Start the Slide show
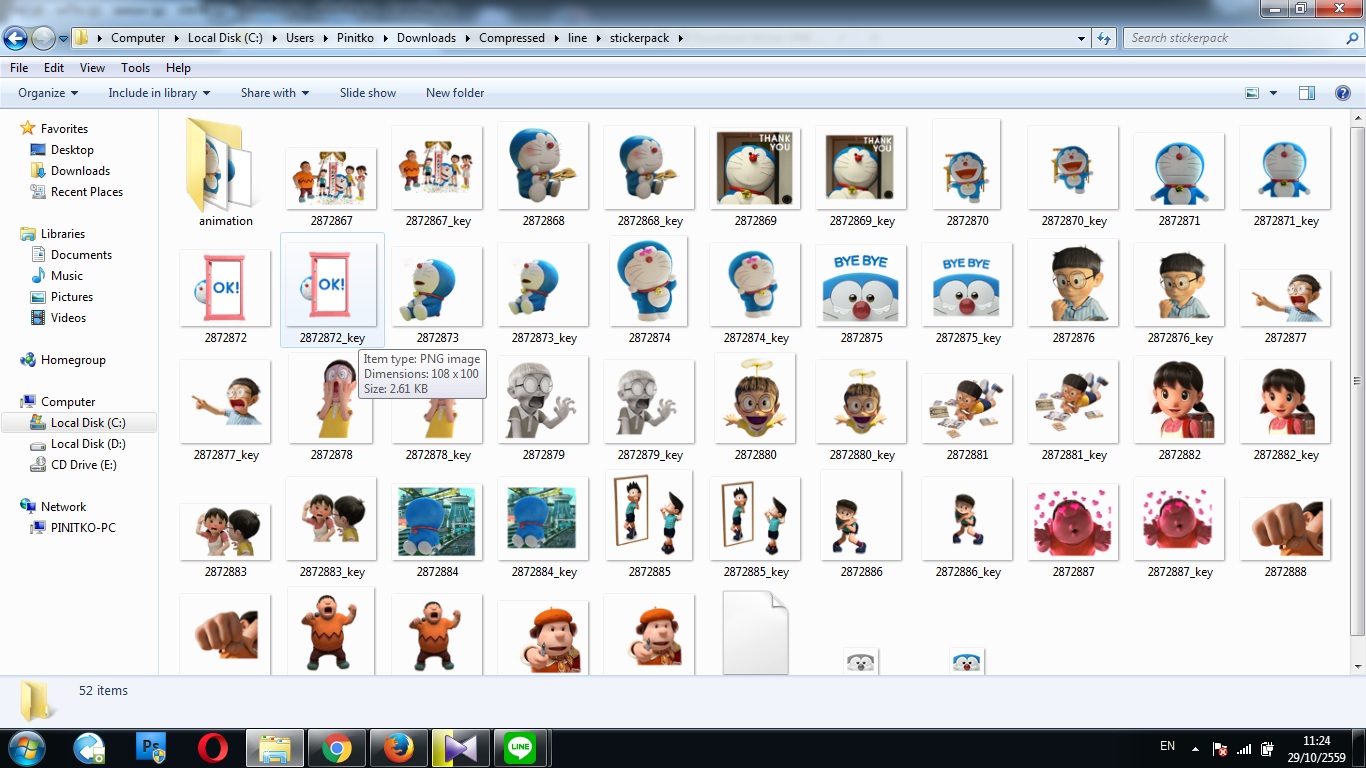 tap(368, 93)
